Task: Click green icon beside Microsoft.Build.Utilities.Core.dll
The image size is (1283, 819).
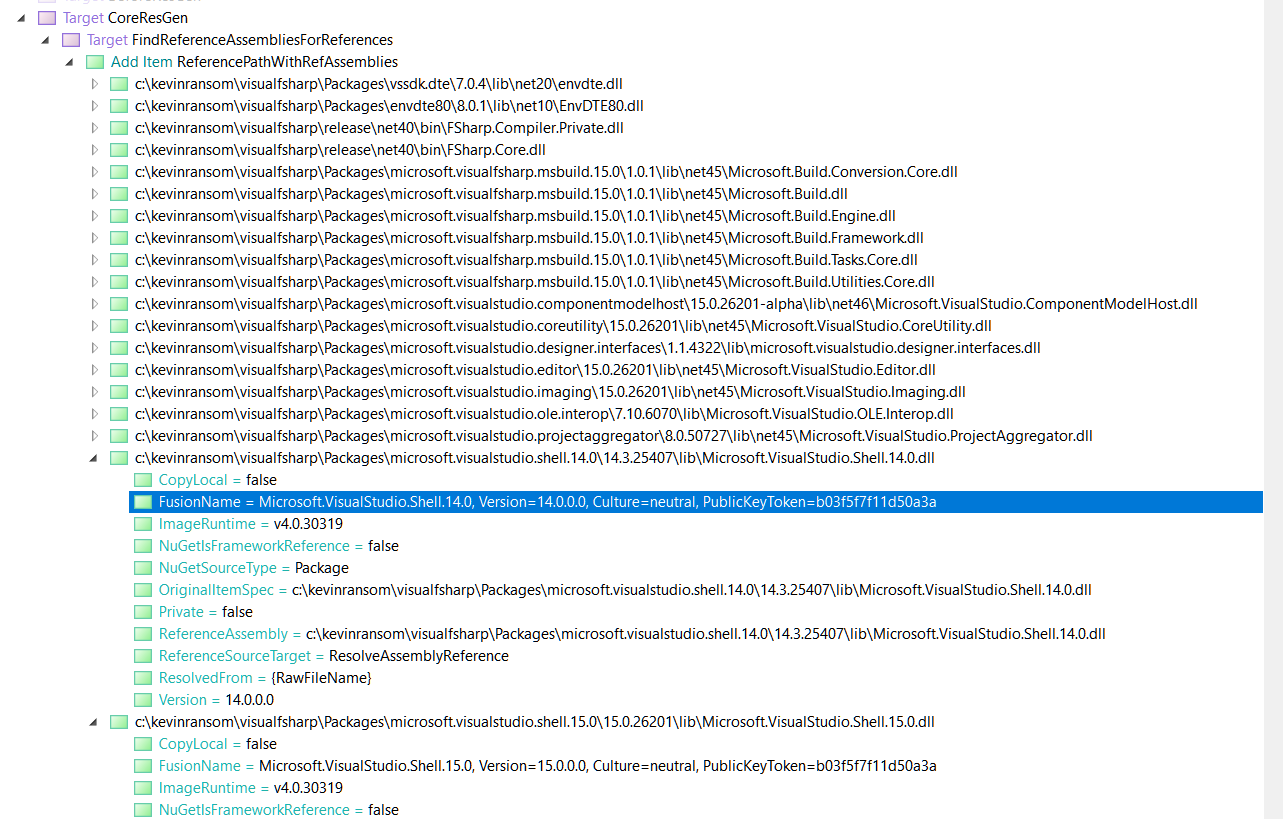Action: [118, 282]
